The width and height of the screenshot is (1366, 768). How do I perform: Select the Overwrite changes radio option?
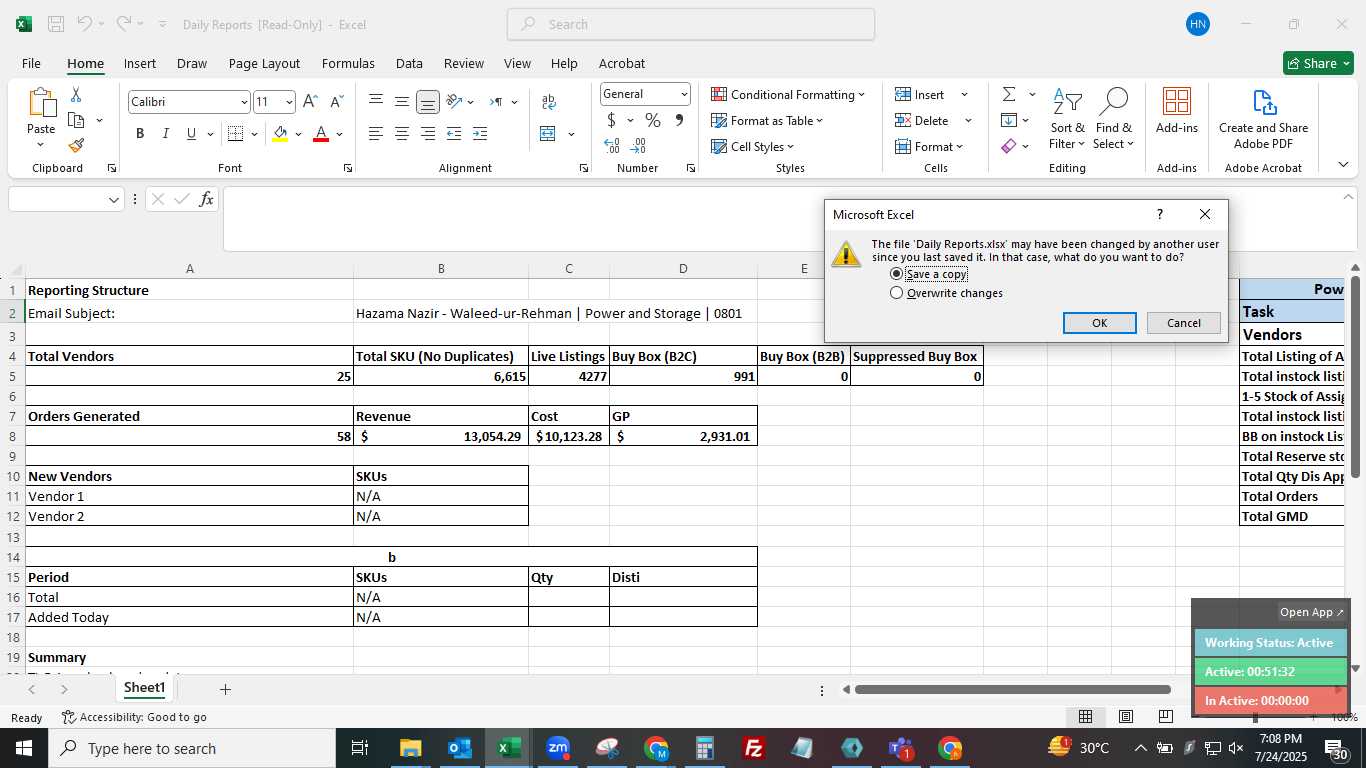[896, 293]
